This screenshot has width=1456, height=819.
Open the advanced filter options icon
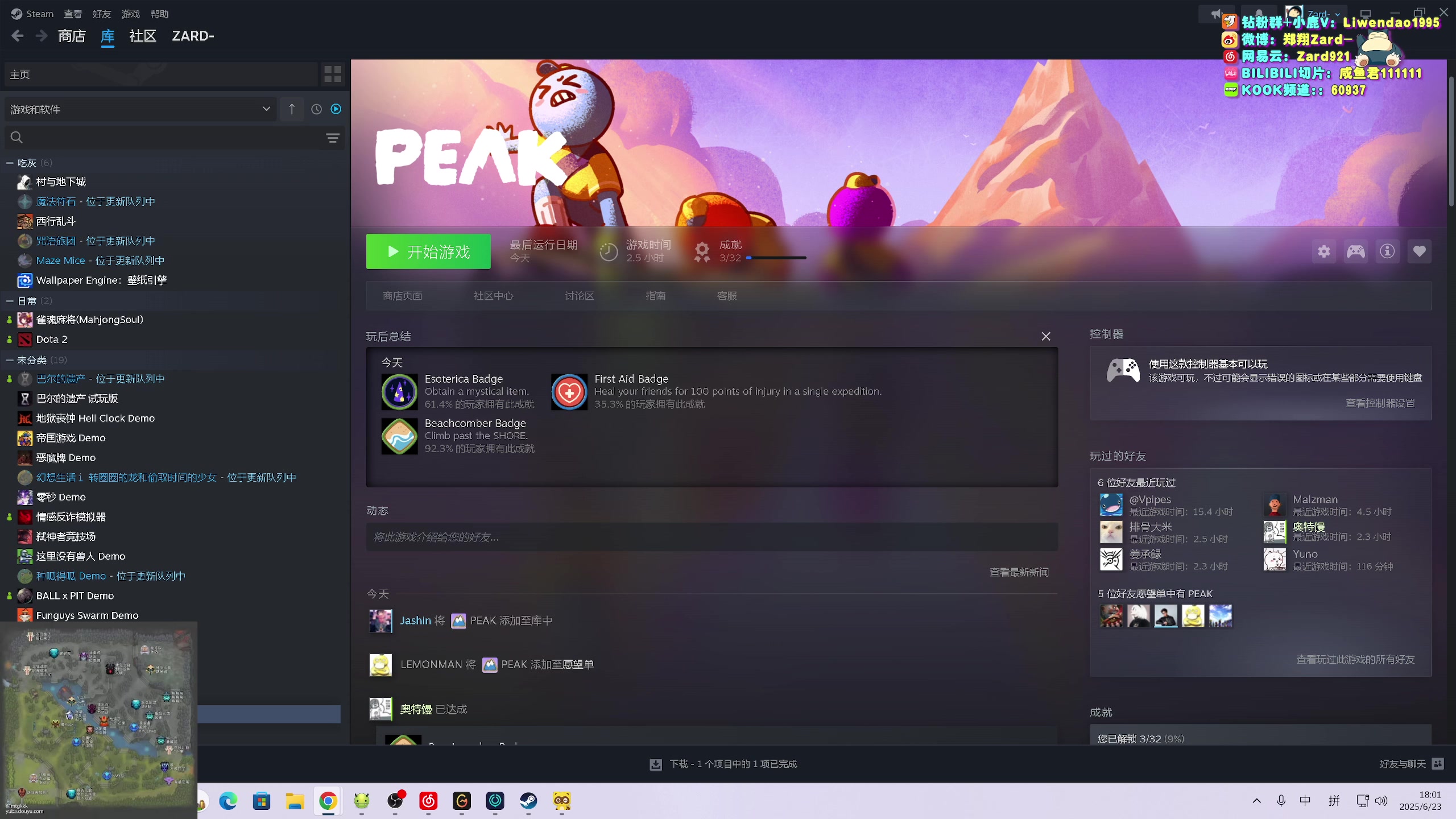[333, 138]
